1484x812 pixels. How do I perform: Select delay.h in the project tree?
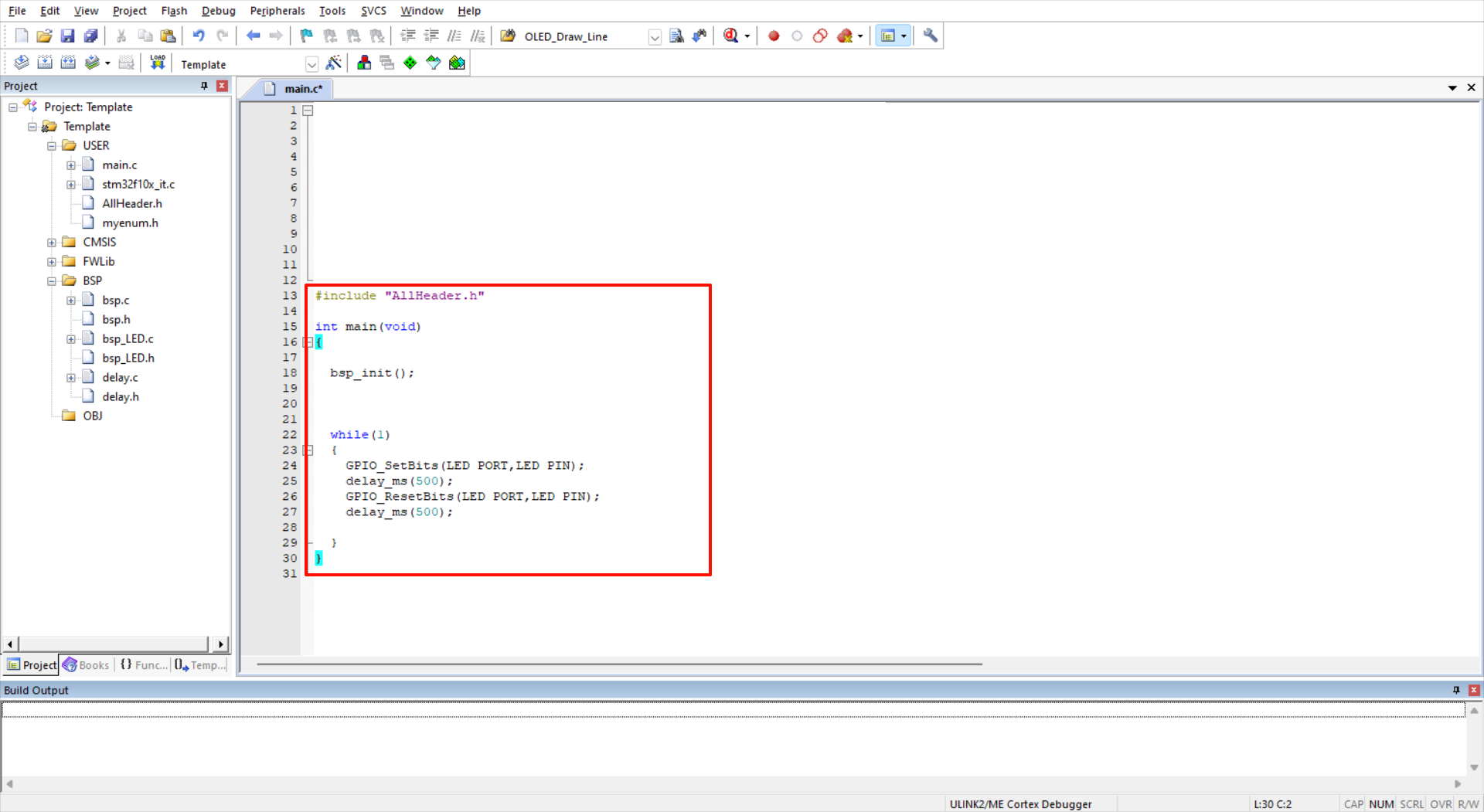click(121, 397)
